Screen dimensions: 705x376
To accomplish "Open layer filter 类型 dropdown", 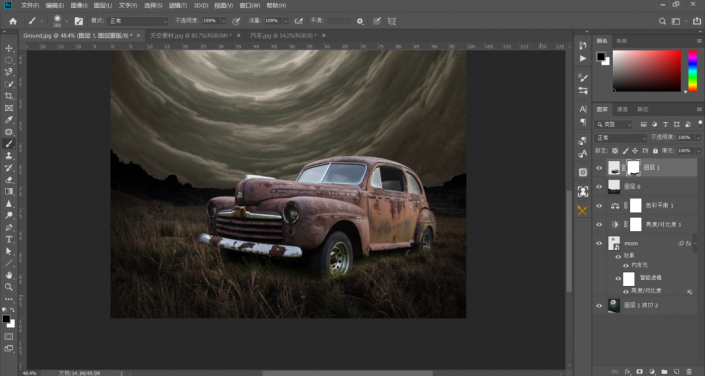I will (614, 124).
